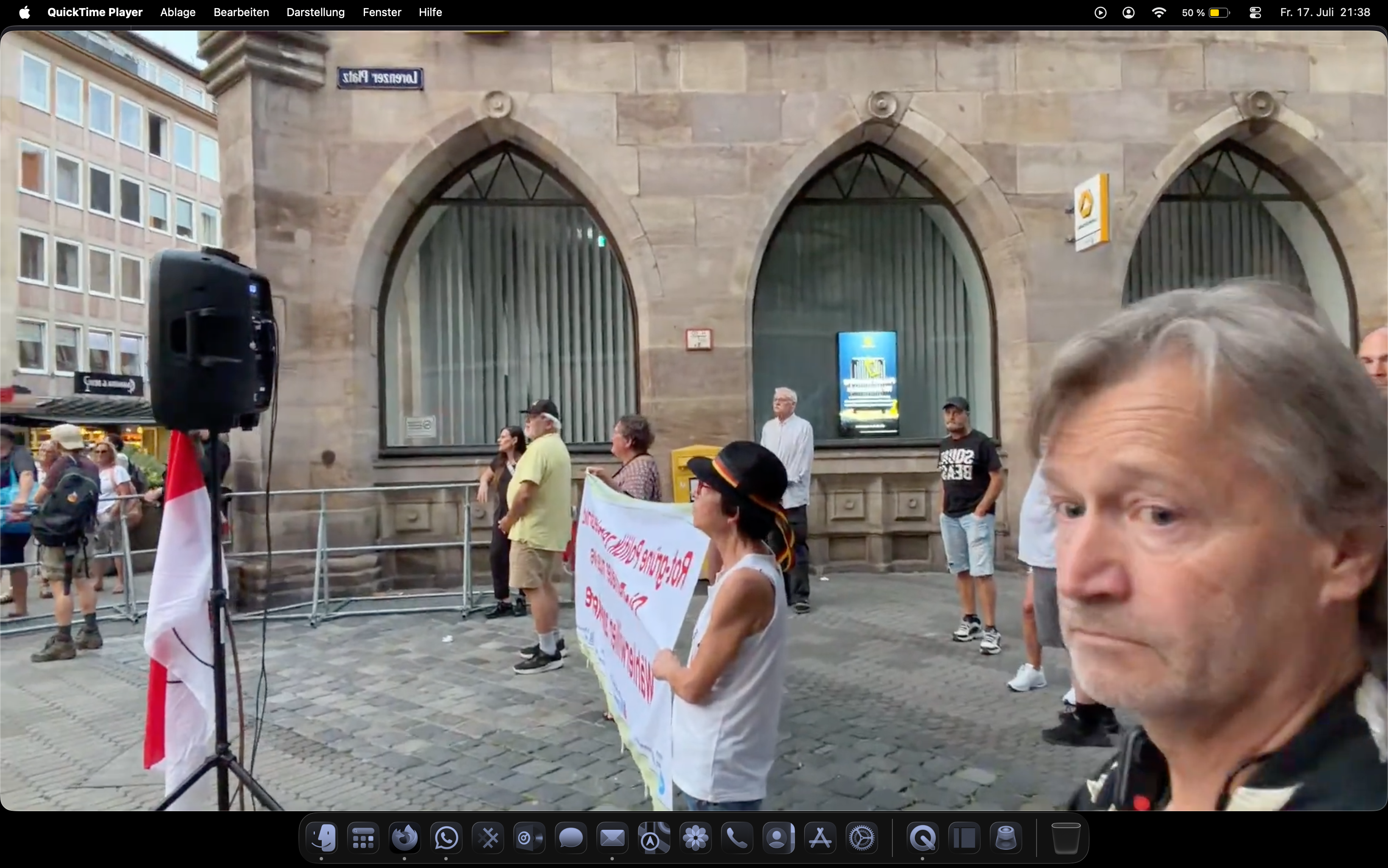The image size is (1388, 868).
Task: Open the Bearbeiten menu
Action: 241,12
